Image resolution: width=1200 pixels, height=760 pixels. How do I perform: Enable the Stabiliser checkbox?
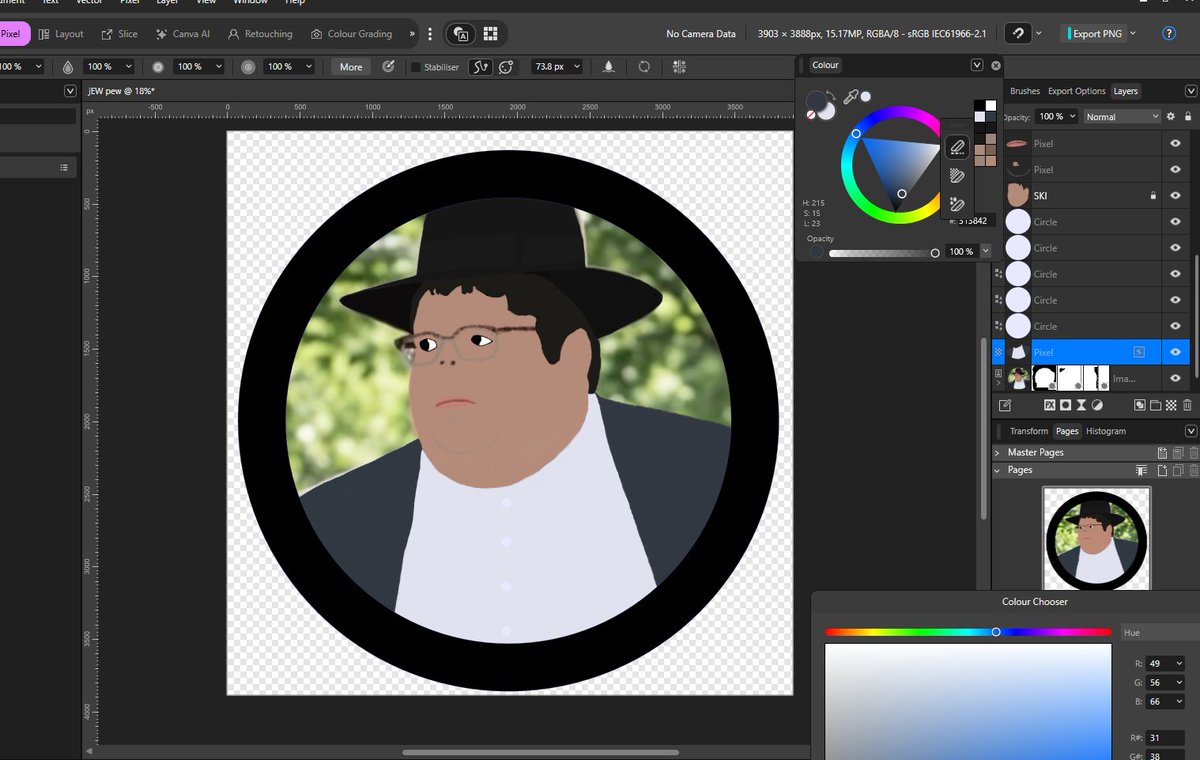(416, 67)
